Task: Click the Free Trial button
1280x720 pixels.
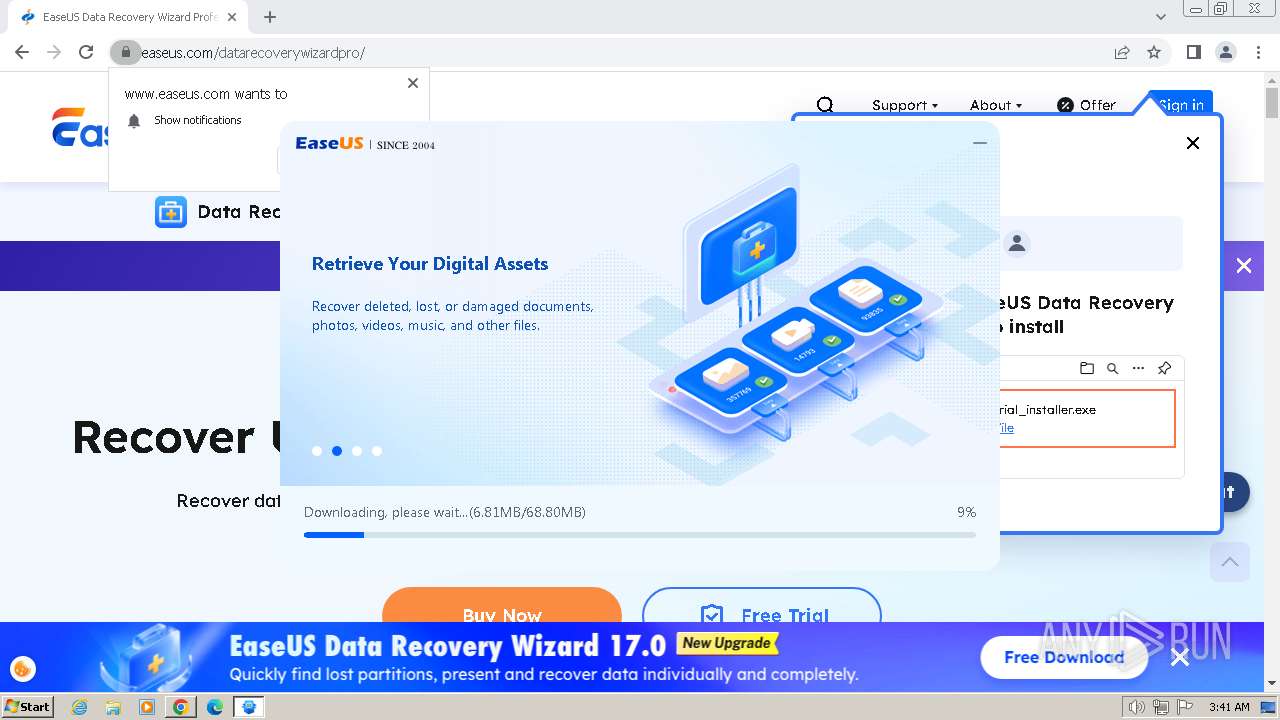Action: point(762,605)
